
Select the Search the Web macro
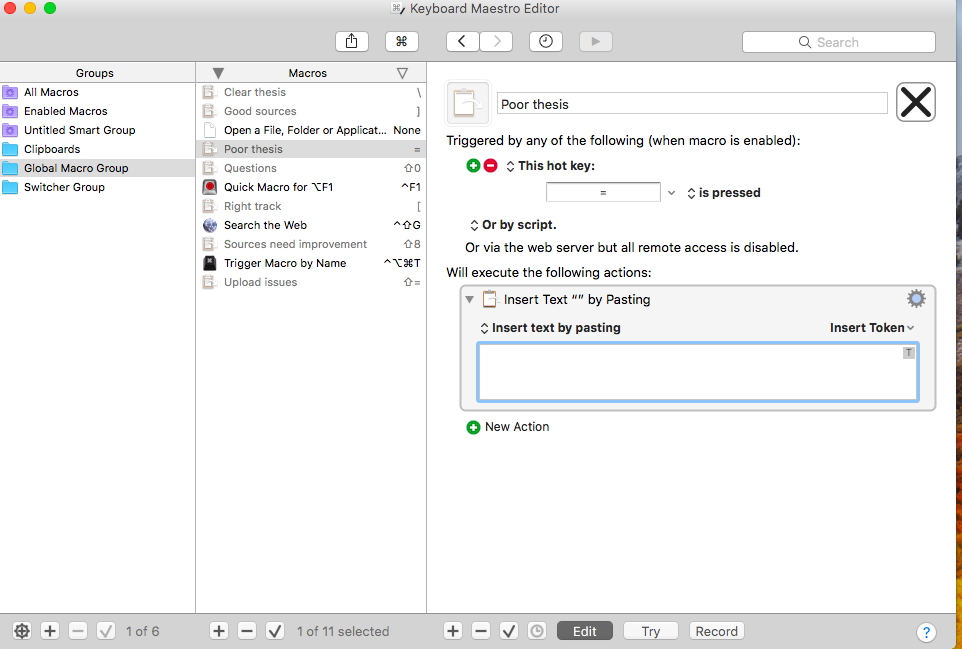pos(311,225)
